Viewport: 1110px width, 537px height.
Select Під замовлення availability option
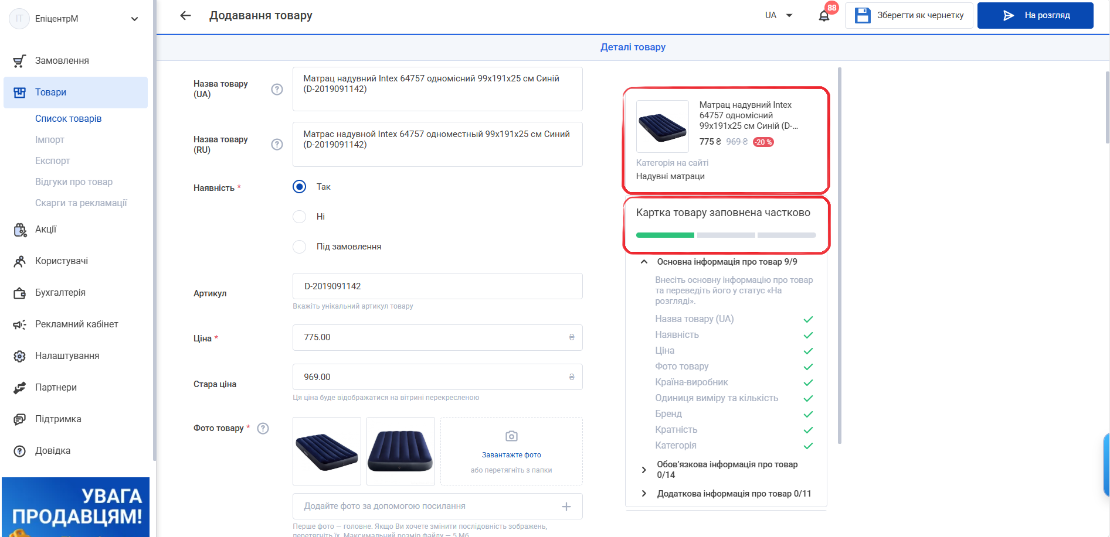[x=299, y=247]
